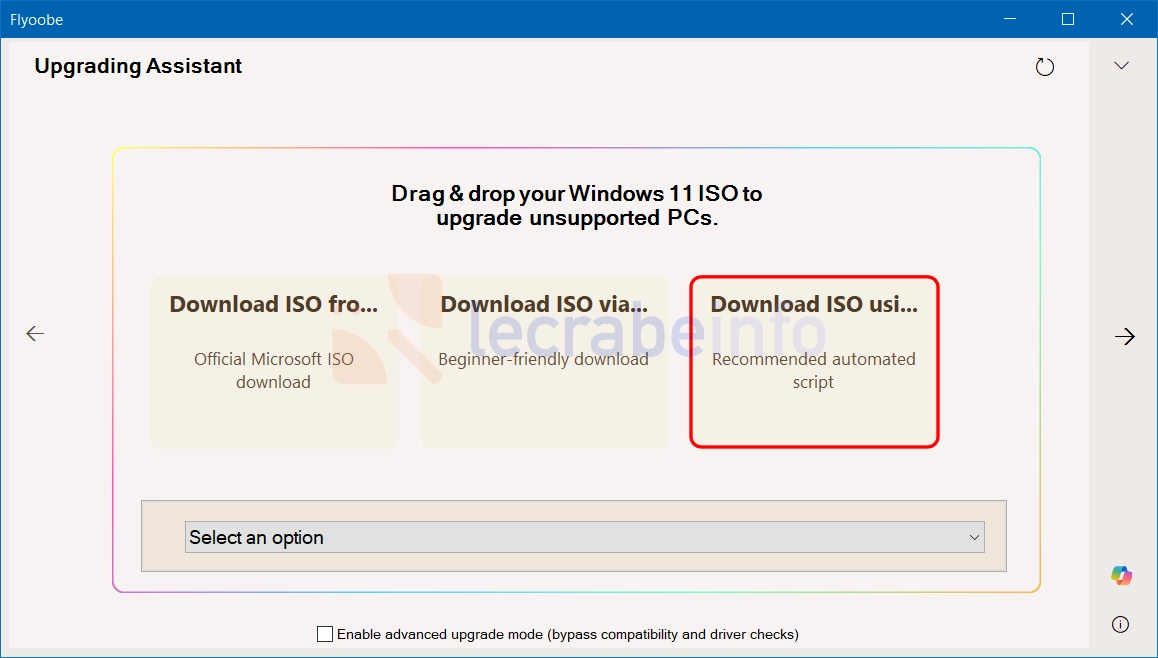Image resolution: width=1158 pixels, height=658 pixels.
Task: Click the dropdown arrow of option combo box
Action: pos(974,538)
